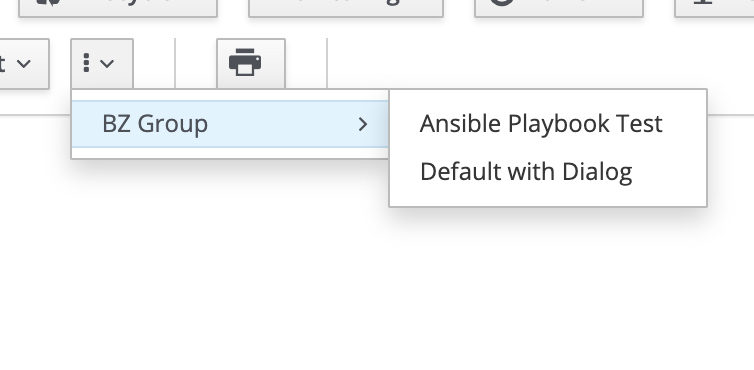Open the Ansible Playbook Test custom button
This screenshot has height=370, width=754.
point(541,124)
